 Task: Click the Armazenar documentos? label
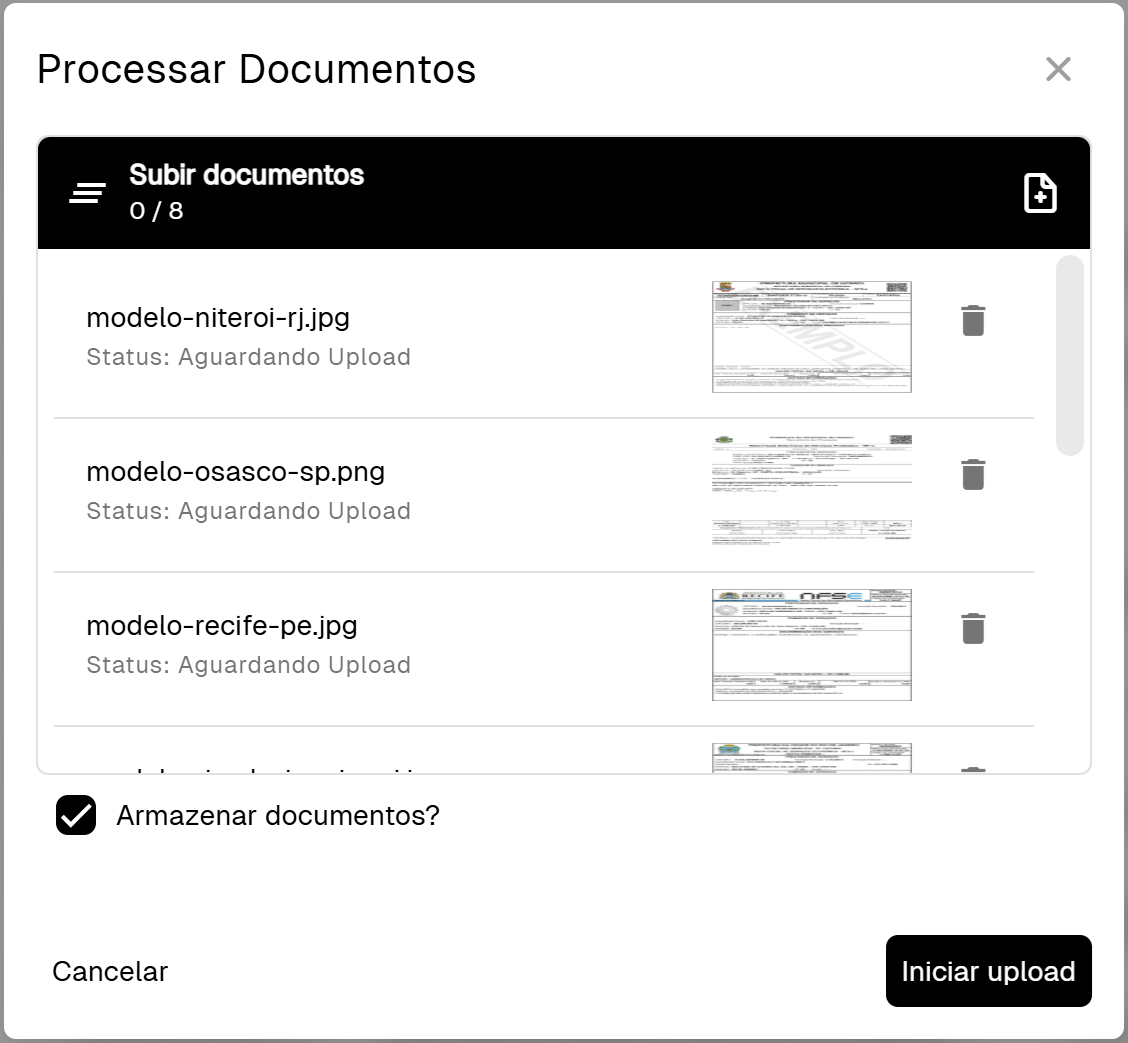click(x=278, y=815)
